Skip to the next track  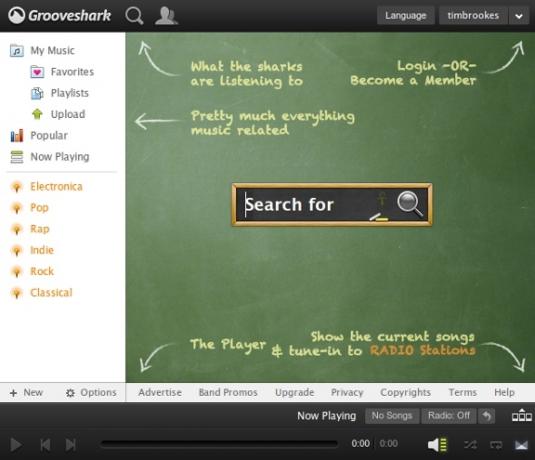71,445
